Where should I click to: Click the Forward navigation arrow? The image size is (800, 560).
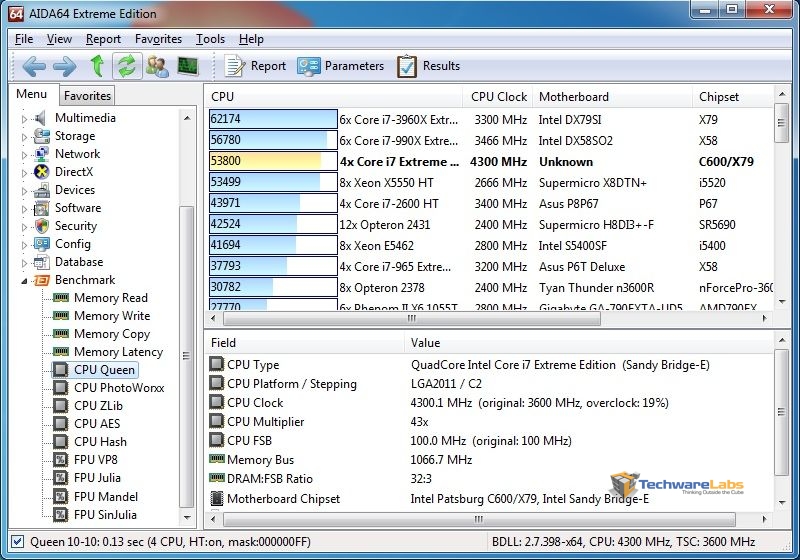pyautogui.click(x=64, y=67)
